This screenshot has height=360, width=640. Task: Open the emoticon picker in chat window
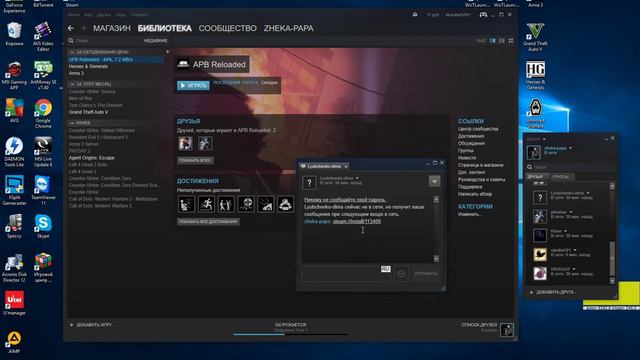(401, 273)
